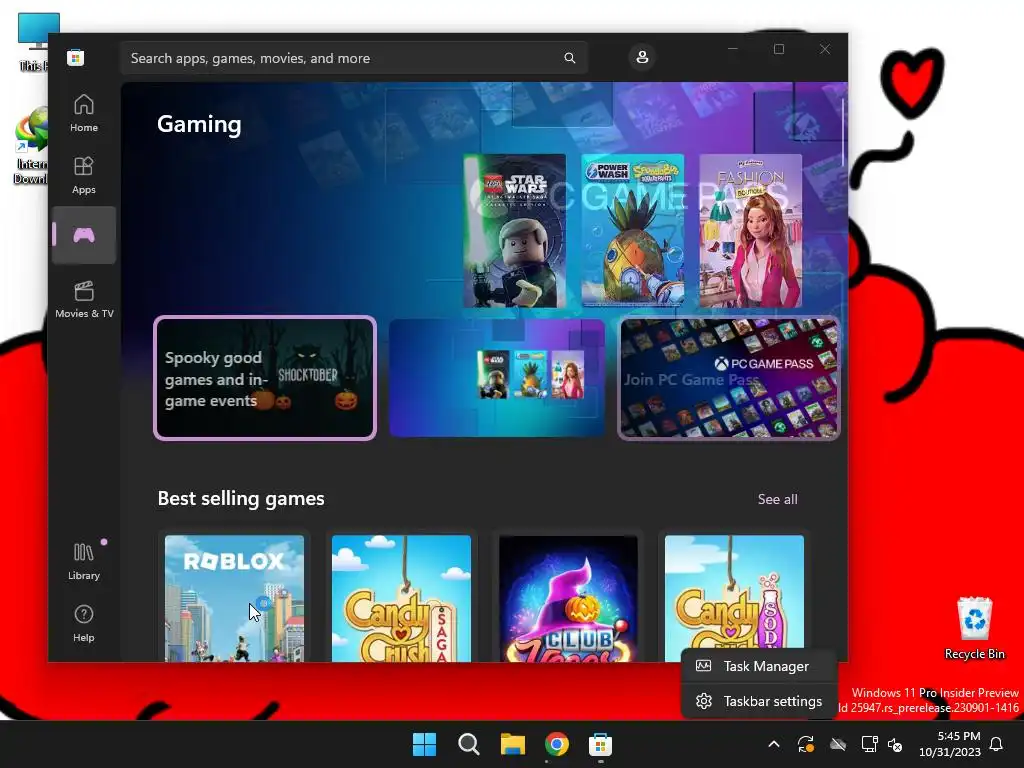Viewport: 1024px width, 768px height.
Task: Open PowerWash SpongeBob game cover
Action: (633, 231)
